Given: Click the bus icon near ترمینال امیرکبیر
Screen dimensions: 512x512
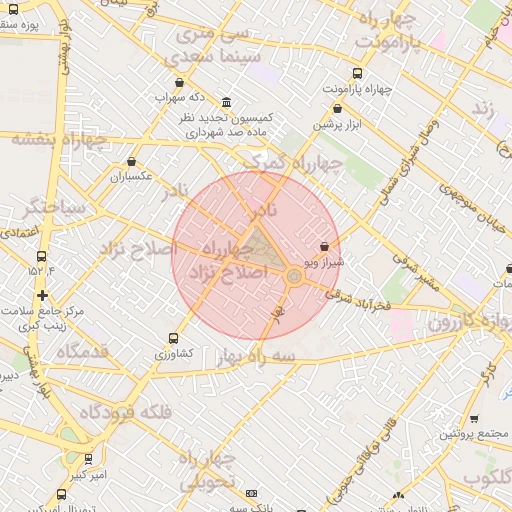Looking at the screenshot, I should (x=61, y=494).
